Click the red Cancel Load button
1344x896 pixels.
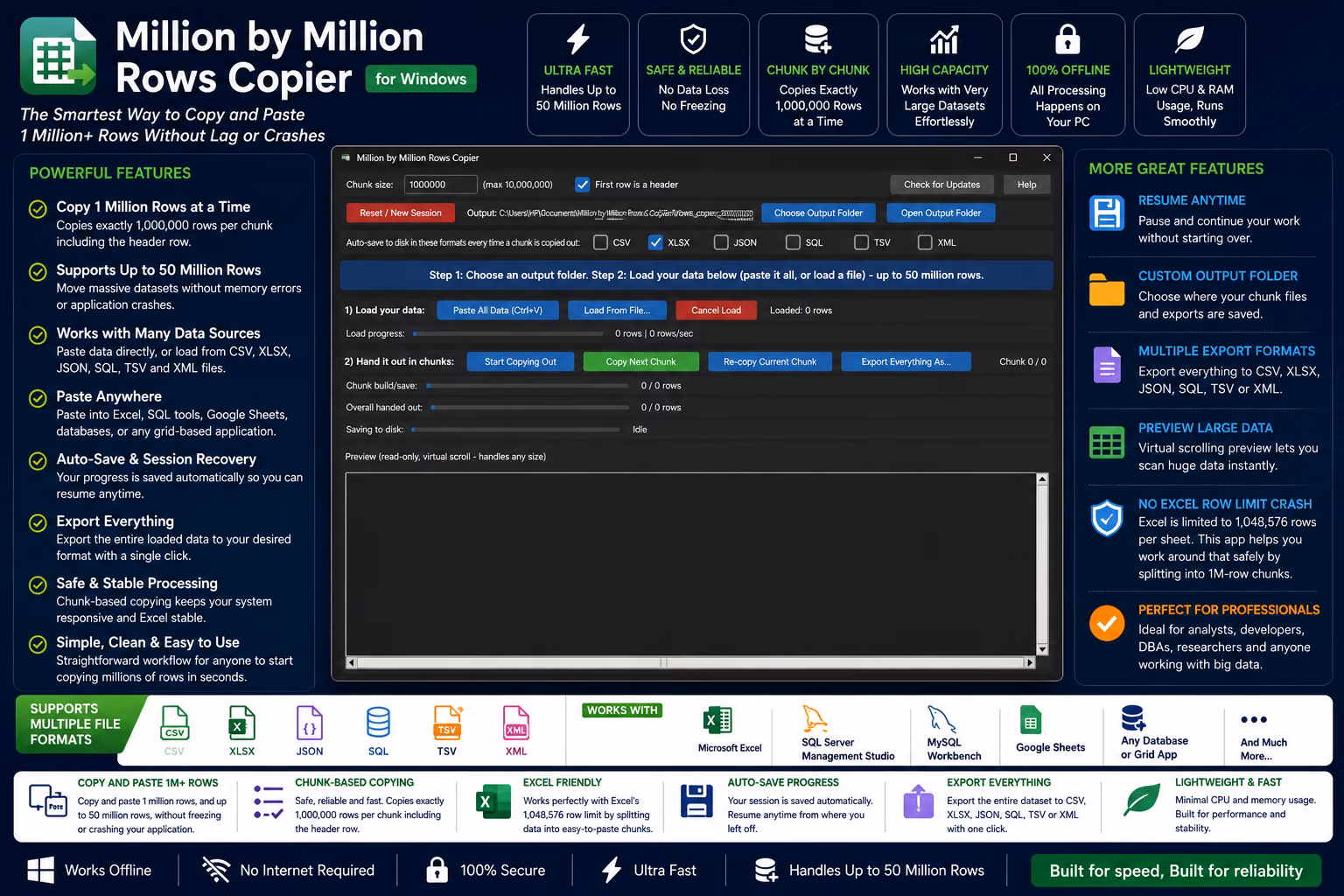716,310
